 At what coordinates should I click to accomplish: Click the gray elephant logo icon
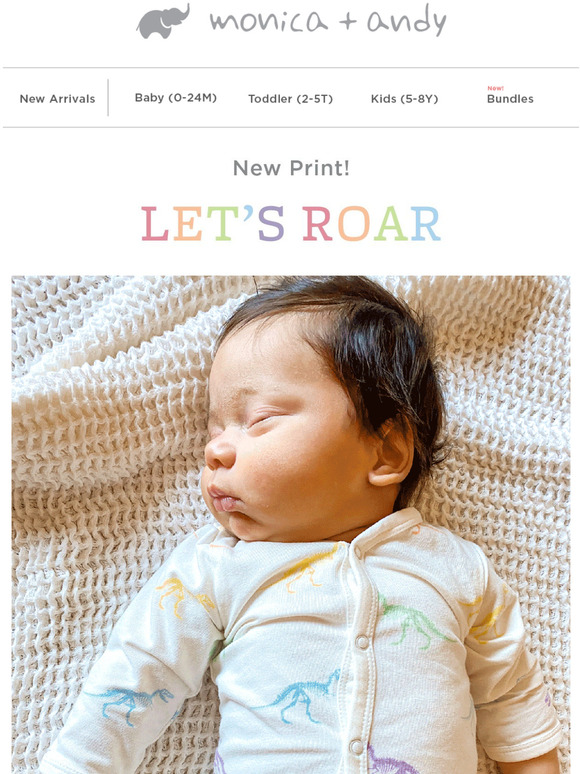[x=163, y=22]
